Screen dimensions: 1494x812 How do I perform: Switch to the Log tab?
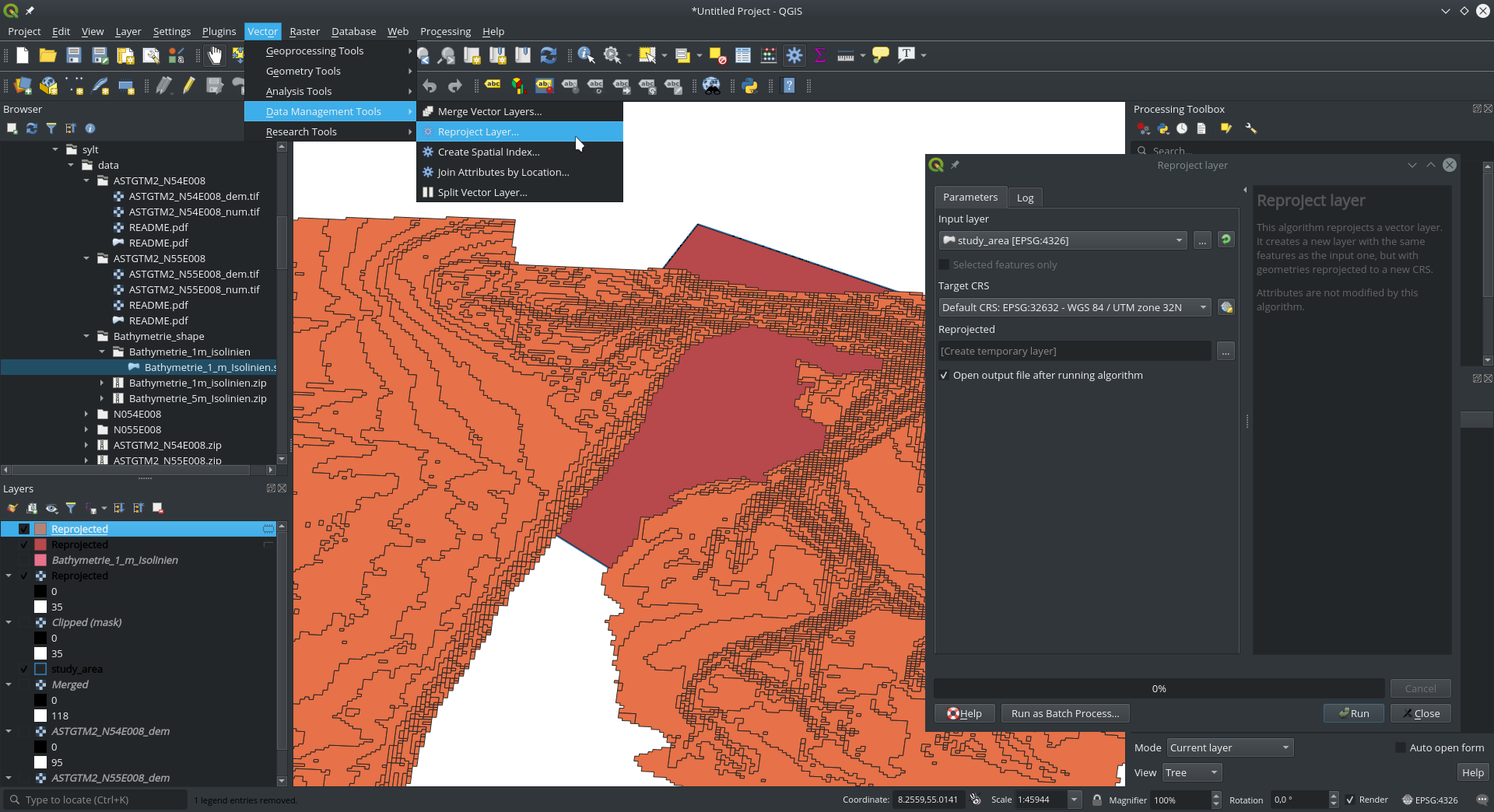pos(1024,197)
